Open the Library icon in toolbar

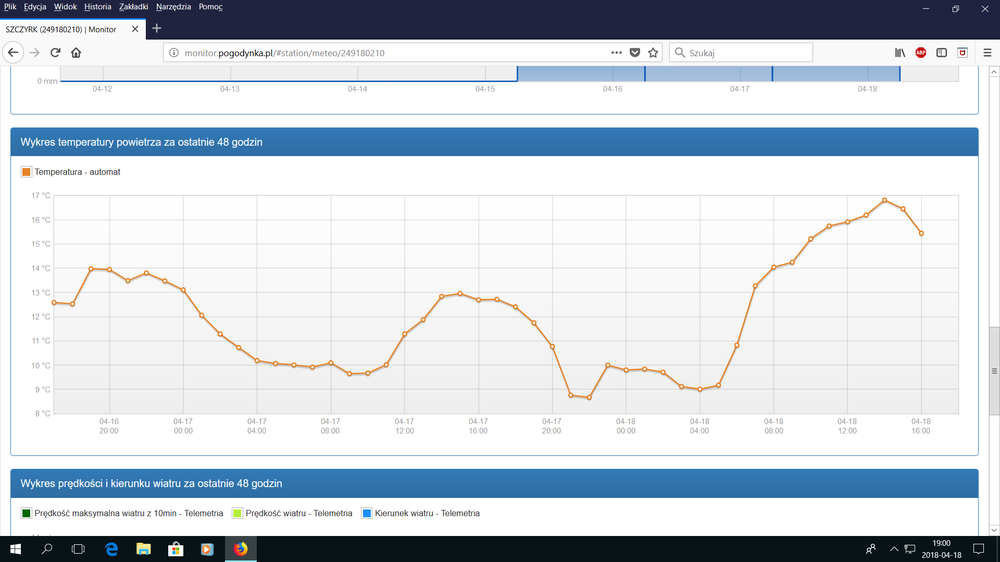pos(900,53)
